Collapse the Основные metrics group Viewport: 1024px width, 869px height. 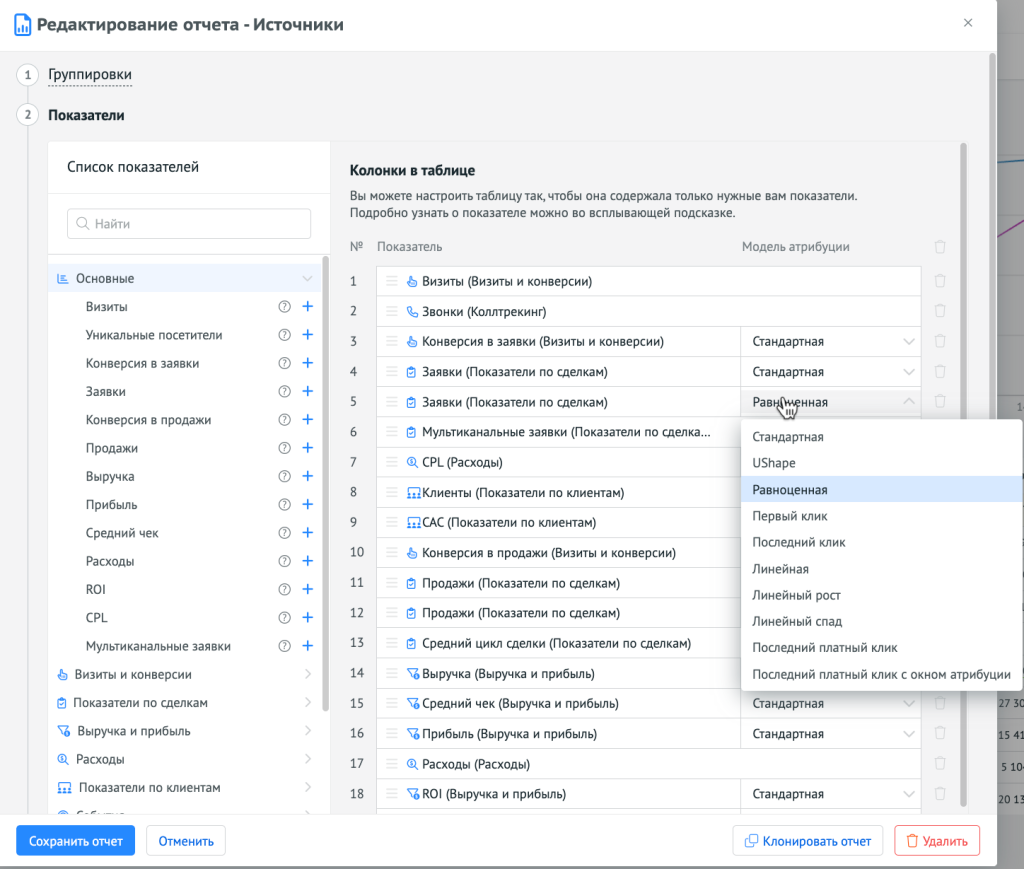(x=307, y=279)
